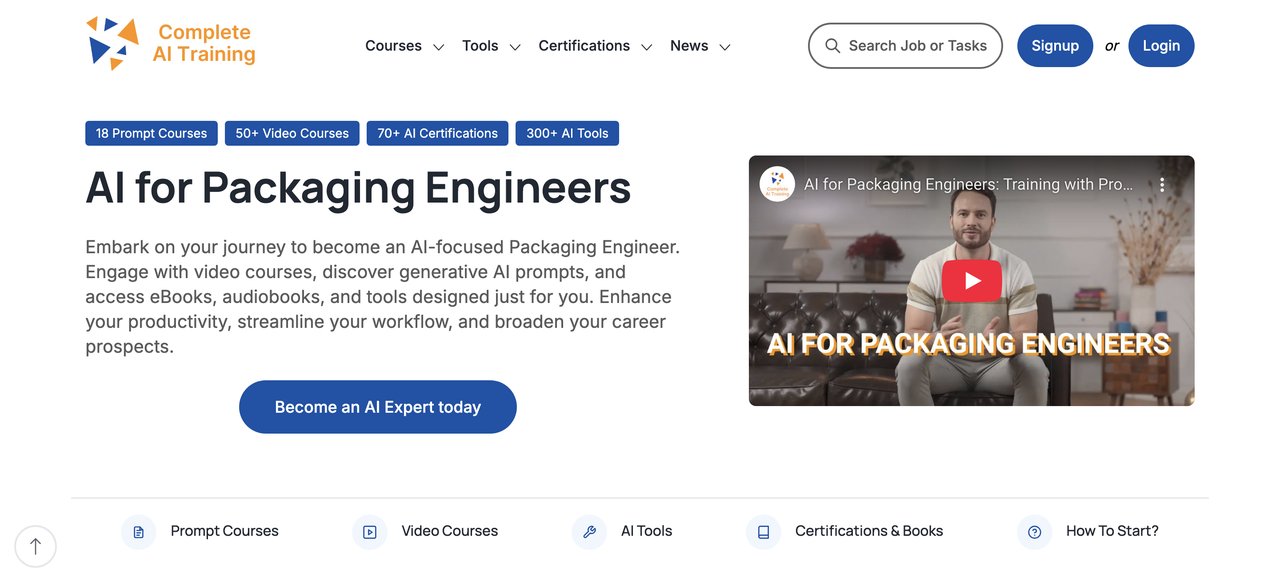
Task: Select the 70+ AI Certifications badge
Action: [437, 133]
